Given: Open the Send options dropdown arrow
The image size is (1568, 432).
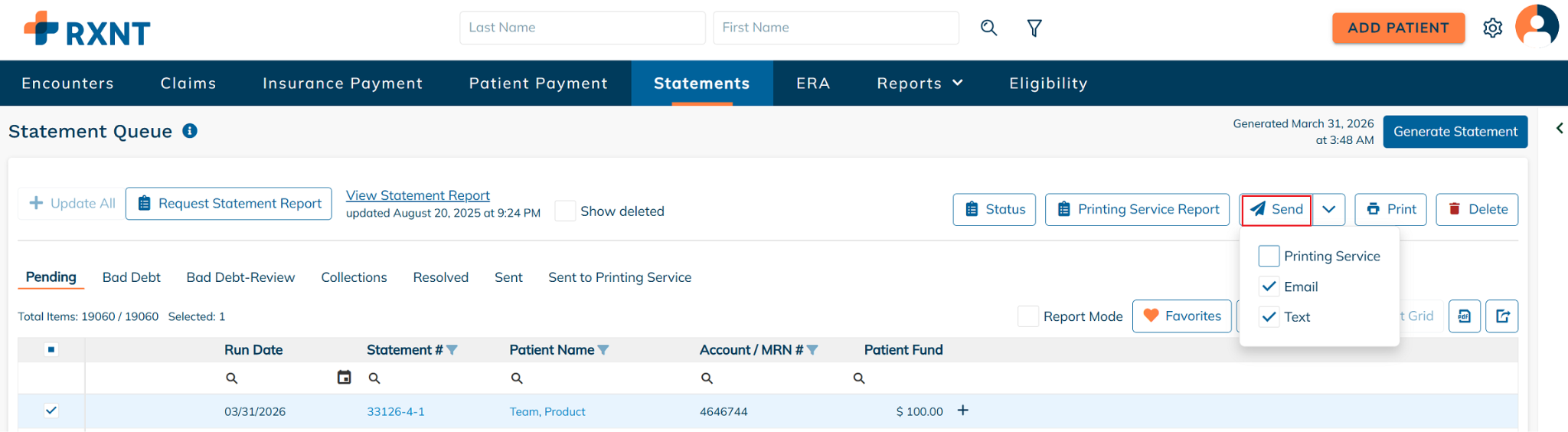Looking at the screenshot, I should pyautogui.click(x=1328, y=209).
